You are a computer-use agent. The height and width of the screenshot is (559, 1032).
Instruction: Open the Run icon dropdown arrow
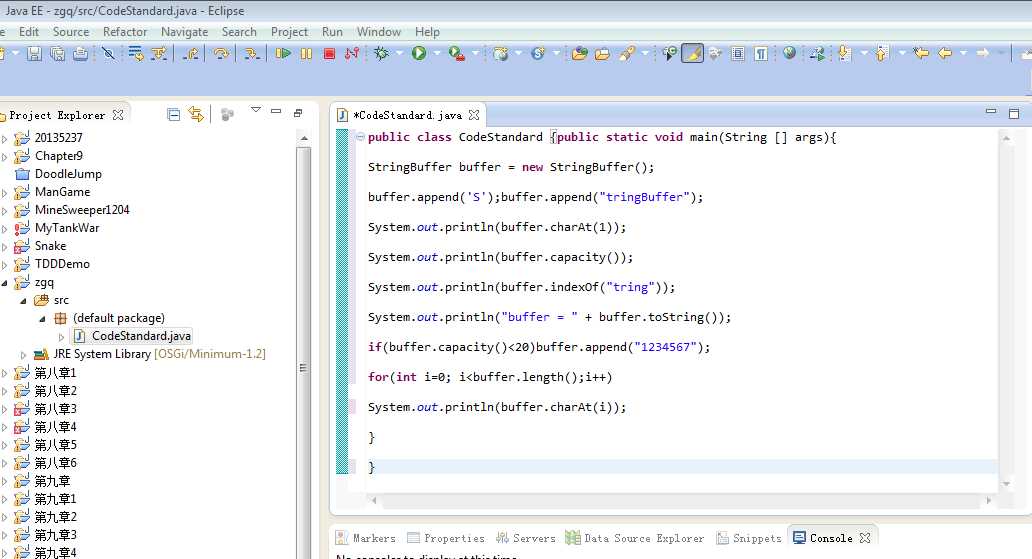(436, 53)
